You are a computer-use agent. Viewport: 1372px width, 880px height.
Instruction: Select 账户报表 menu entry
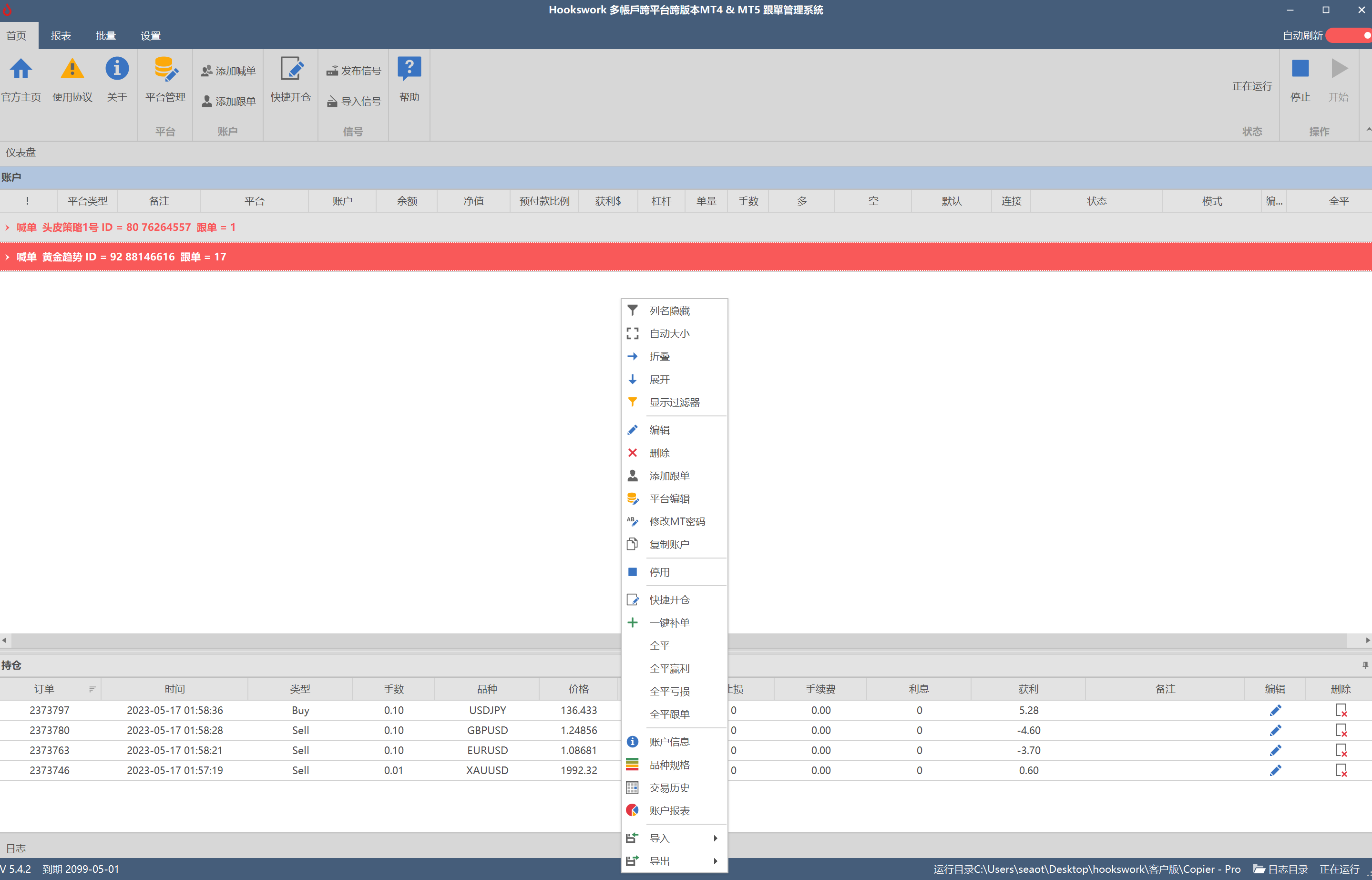tap(674, 810)
